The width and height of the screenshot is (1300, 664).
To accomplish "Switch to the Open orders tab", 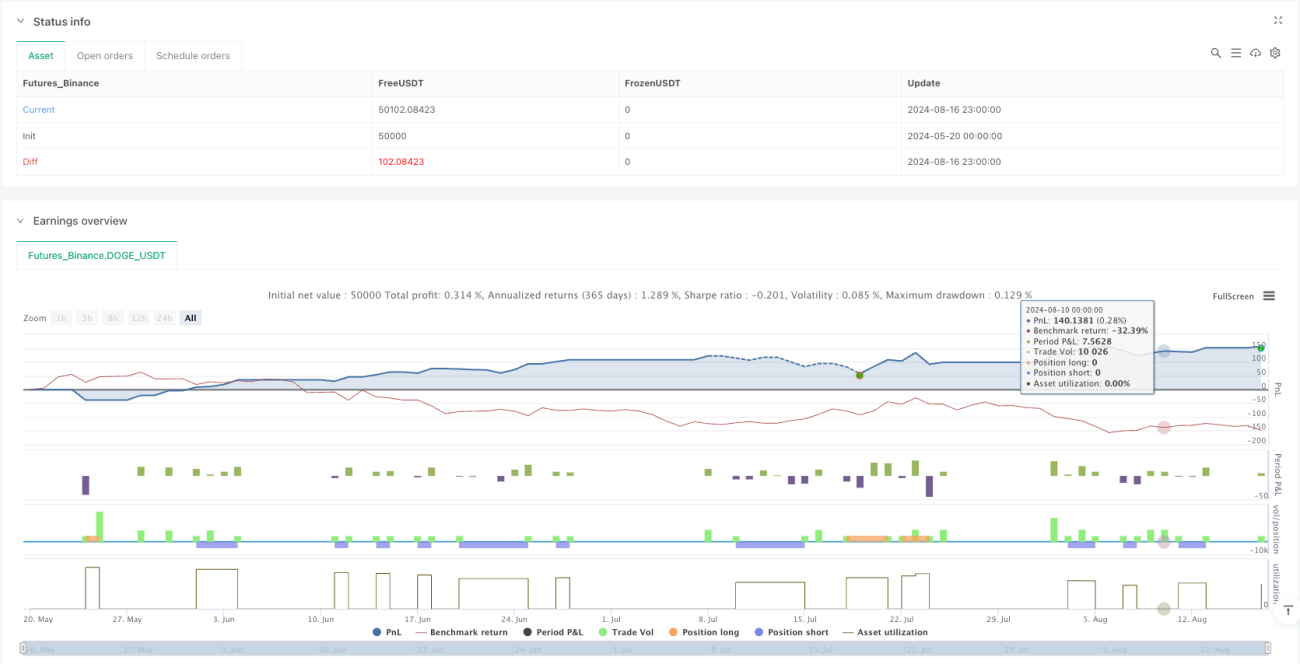I will coord(105,56).
